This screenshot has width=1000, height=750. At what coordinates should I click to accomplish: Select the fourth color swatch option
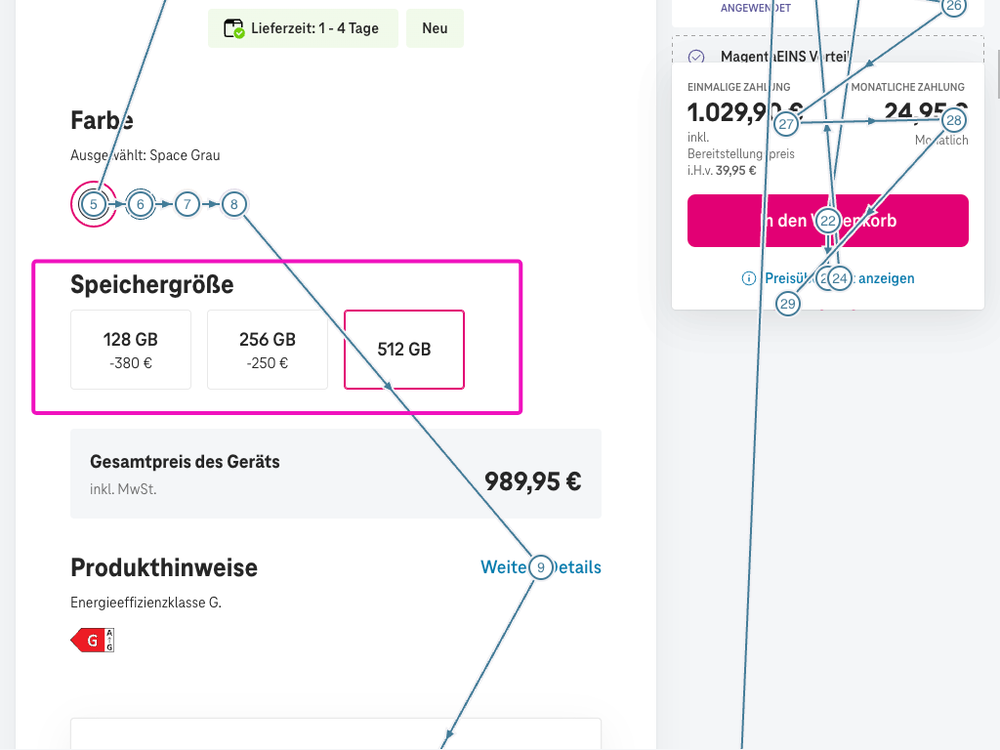click(x=233, y=203)
